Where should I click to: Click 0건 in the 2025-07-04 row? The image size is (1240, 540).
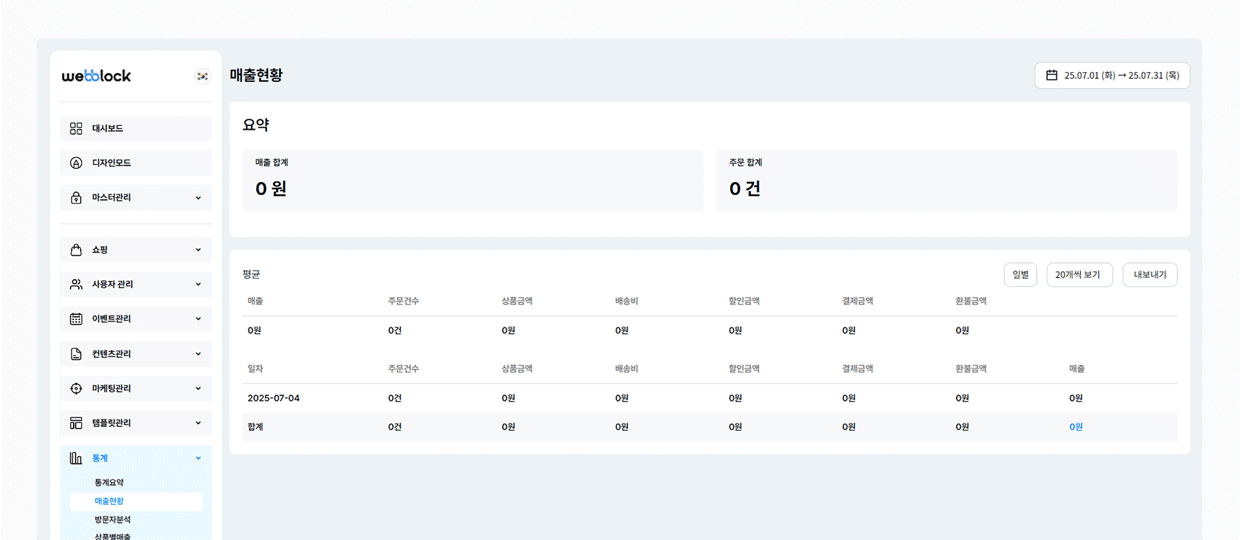(x=395, y=398)
